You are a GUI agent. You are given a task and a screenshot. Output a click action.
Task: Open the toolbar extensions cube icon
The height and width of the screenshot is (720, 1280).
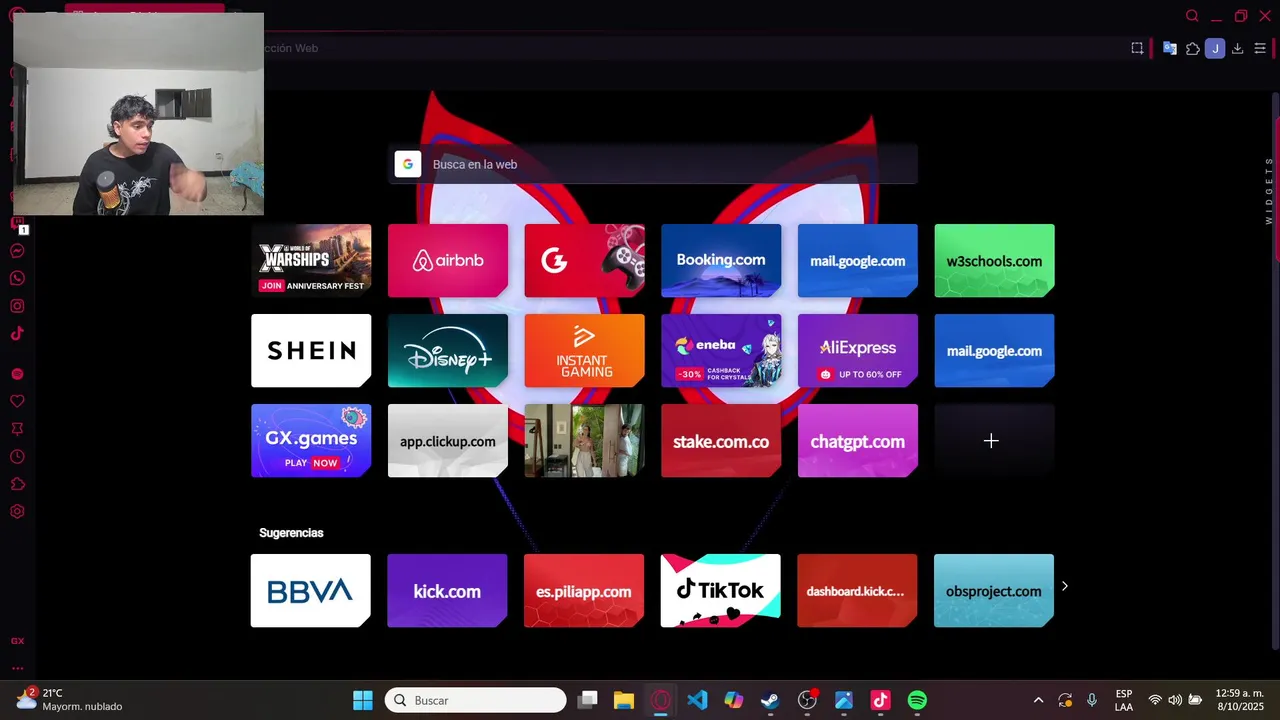coord(1192,48)
